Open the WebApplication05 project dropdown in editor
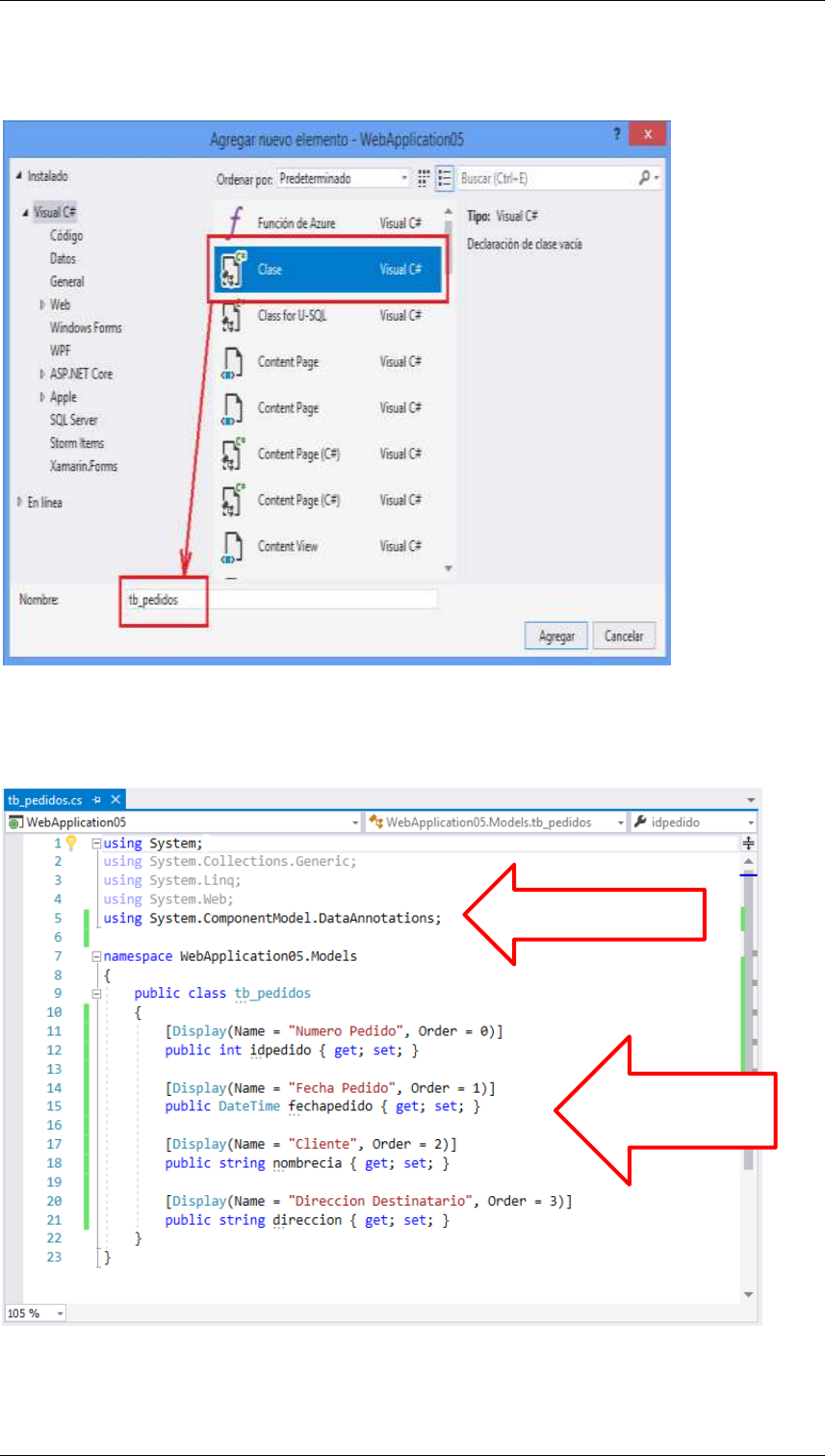825x1456 pixels. click(355, 822)
